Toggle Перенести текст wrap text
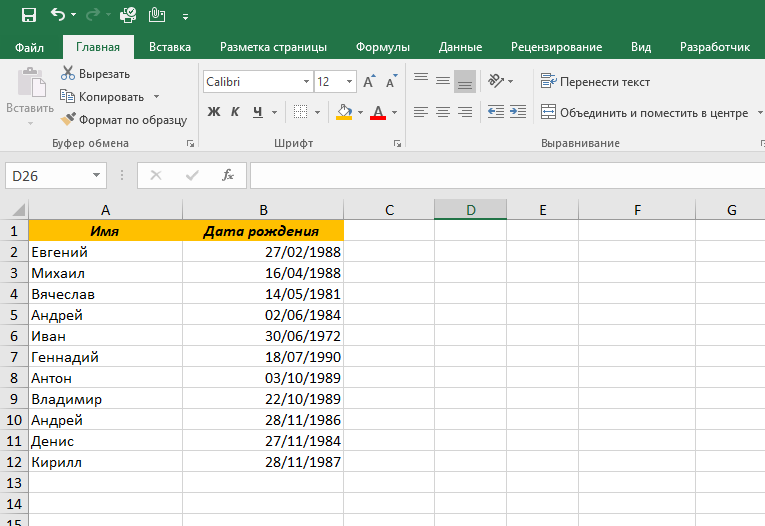This screenshot has height=526, width=765. (595, 81)
